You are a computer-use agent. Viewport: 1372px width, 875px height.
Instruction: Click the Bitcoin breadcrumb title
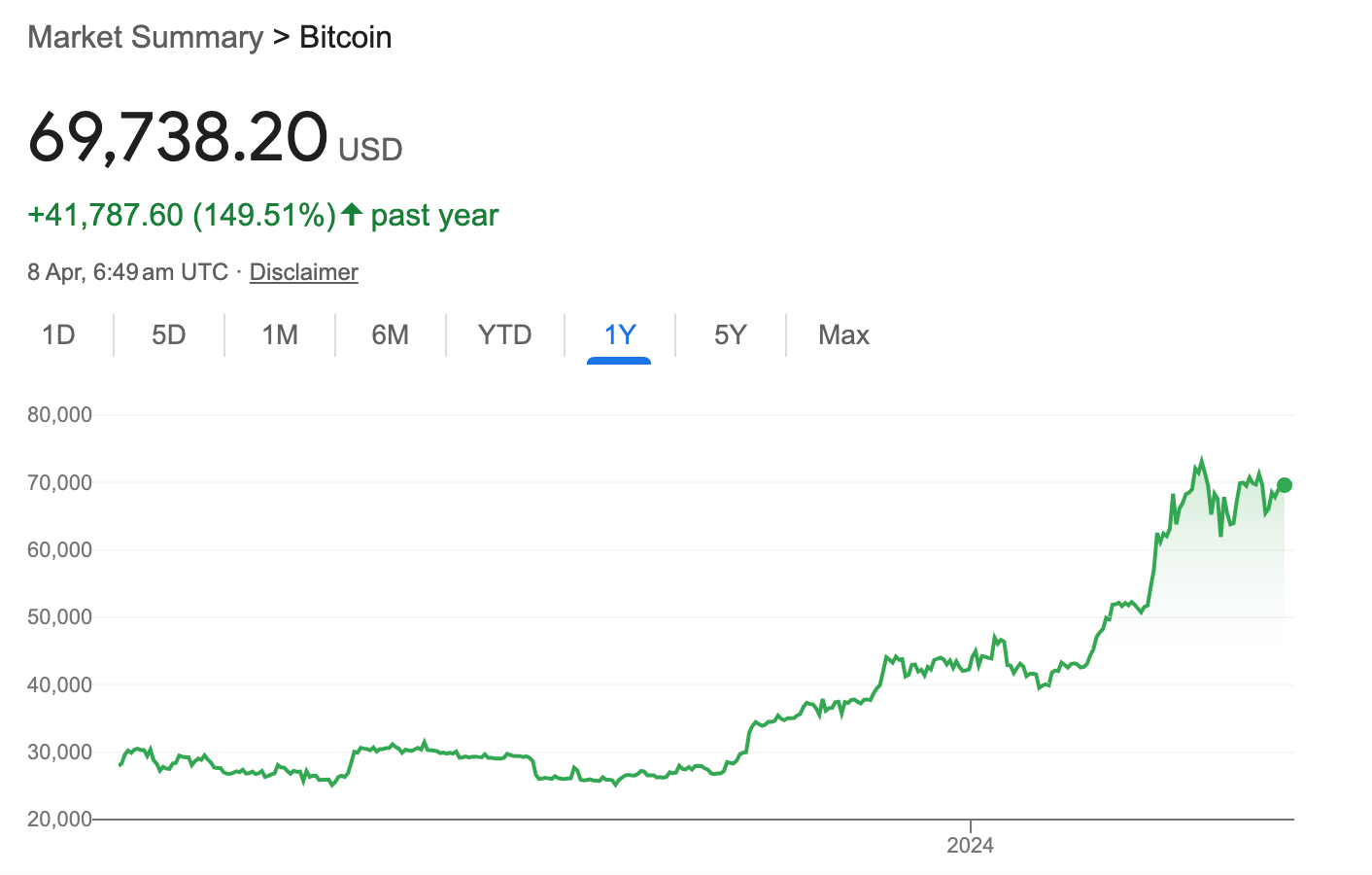pos(346,37)
